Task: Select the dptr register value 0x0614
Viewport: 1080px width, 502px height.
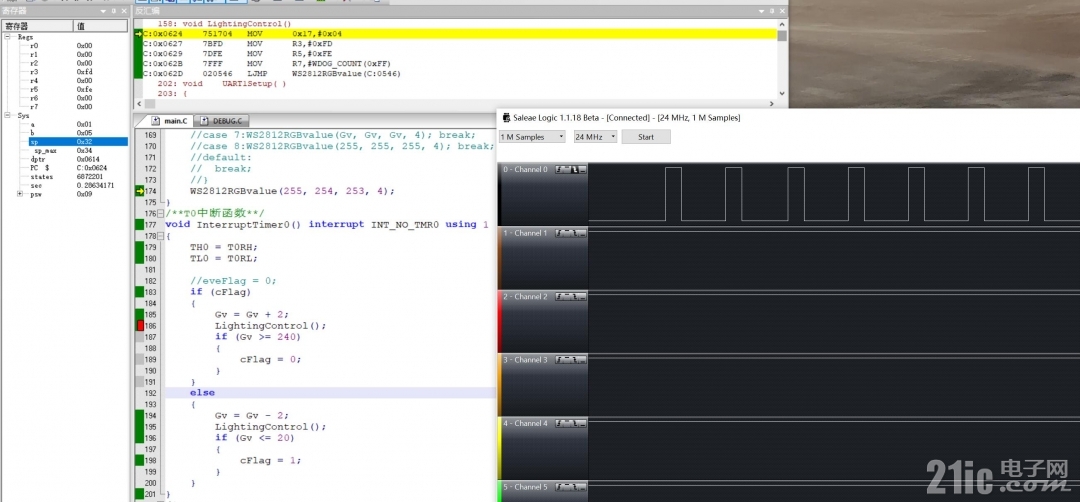Action: tap(86, 159)
